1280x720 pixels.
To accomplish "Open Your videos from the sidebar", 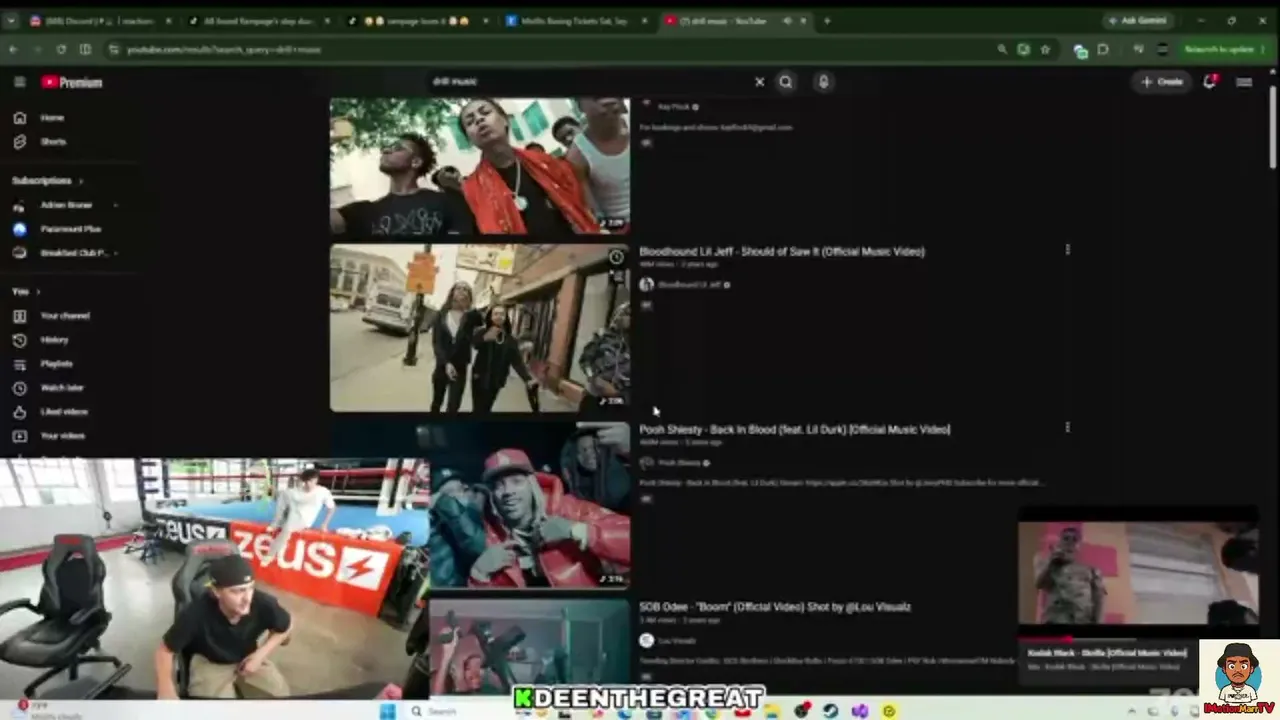I will pyautogui.click(x=62, y=436).
